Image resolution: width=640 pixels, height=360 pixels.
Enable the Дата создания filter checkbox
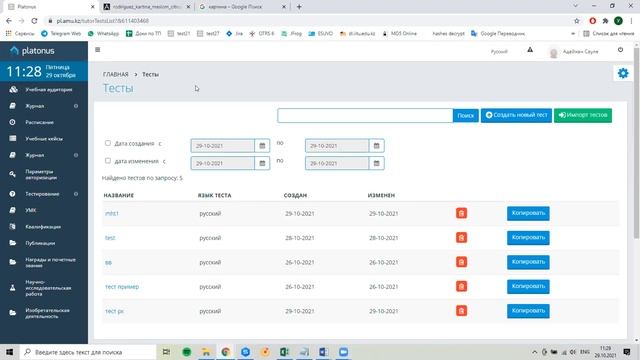(x=108, y=143)
